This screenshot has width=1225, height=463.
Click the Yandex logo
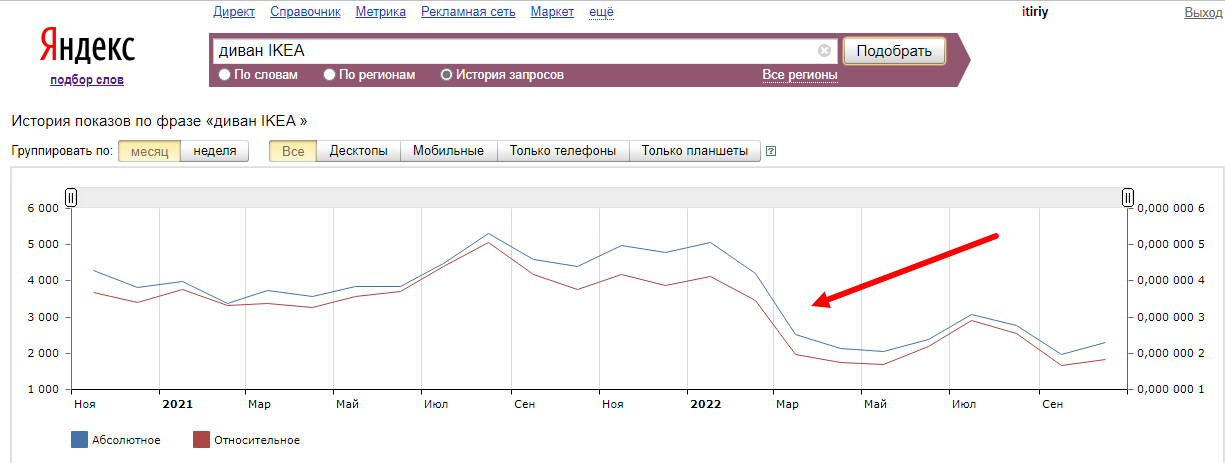87,47
